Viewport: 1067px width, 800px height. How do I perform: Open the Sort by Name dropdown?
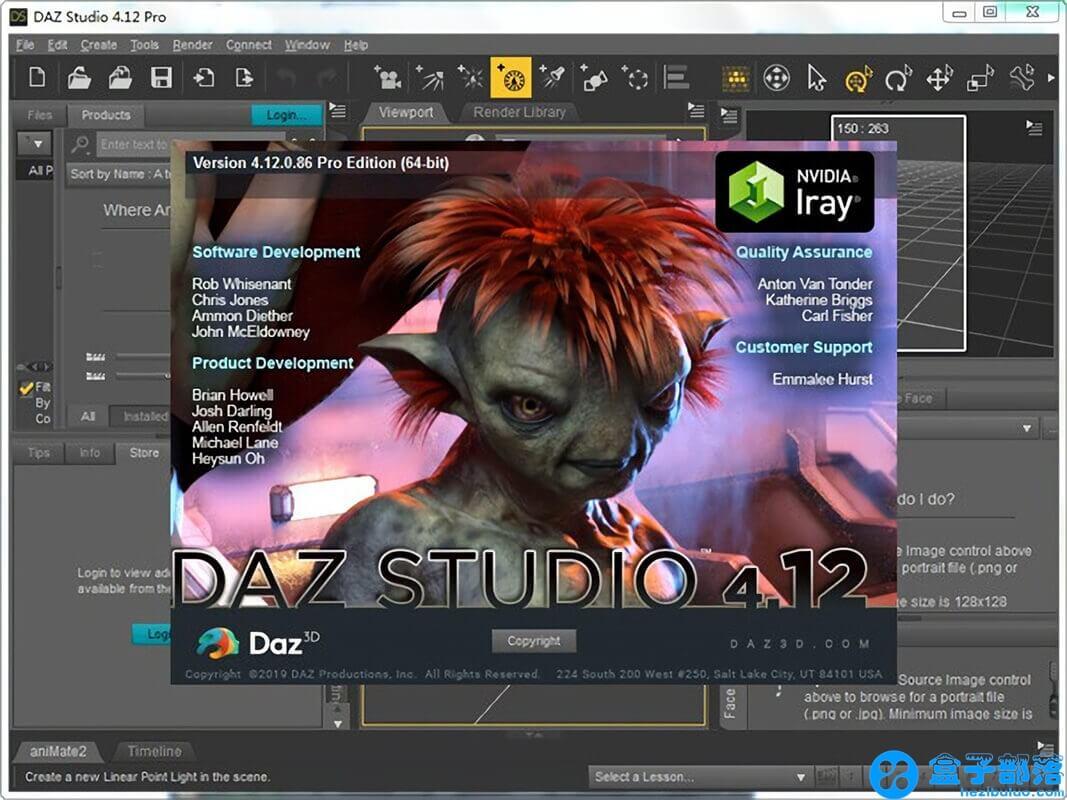tap(120, 174)
